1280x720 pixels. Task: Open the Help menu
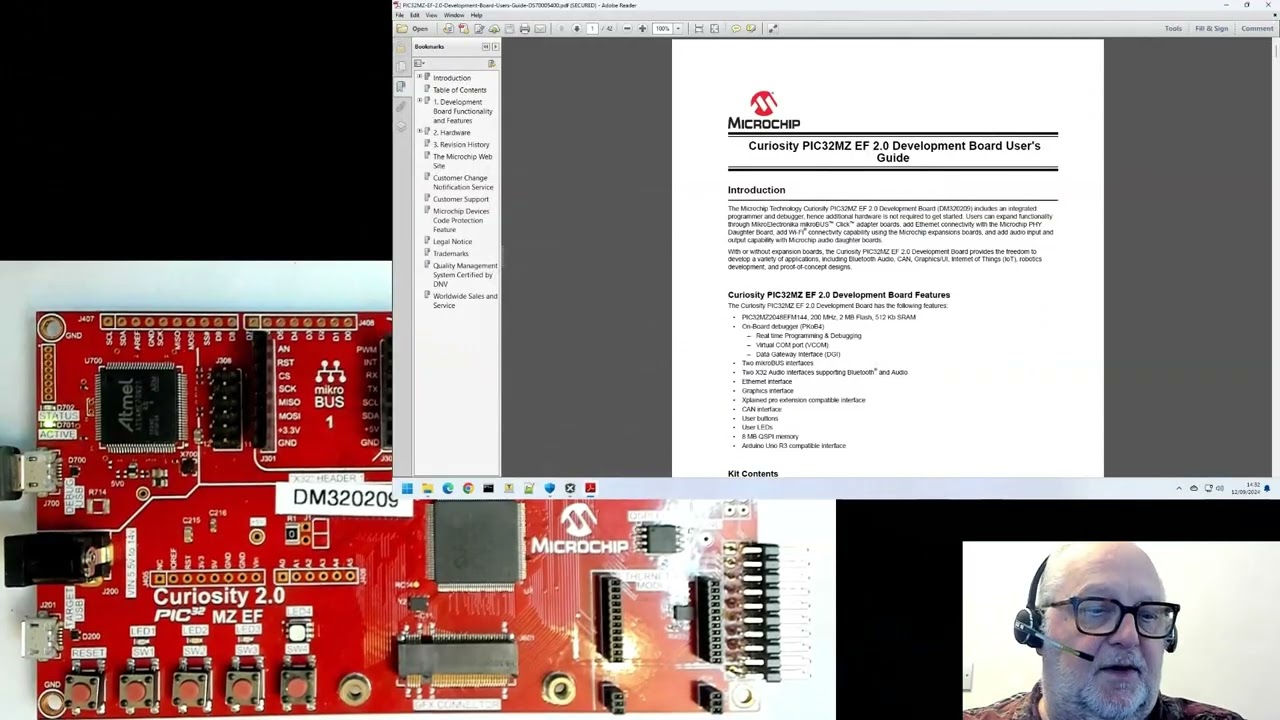(476, 15)
